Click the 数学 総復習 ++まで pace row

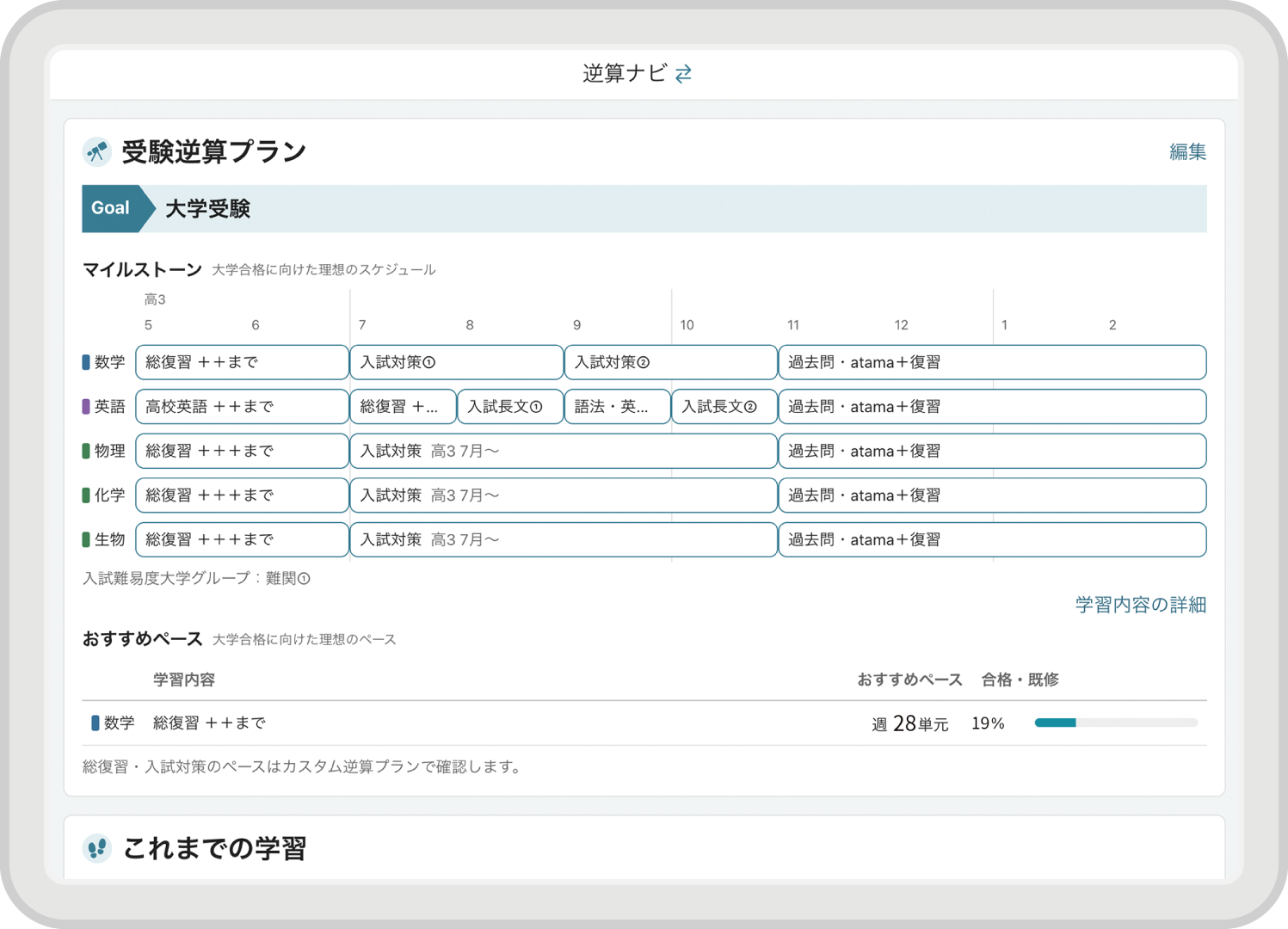pos(209,723)
